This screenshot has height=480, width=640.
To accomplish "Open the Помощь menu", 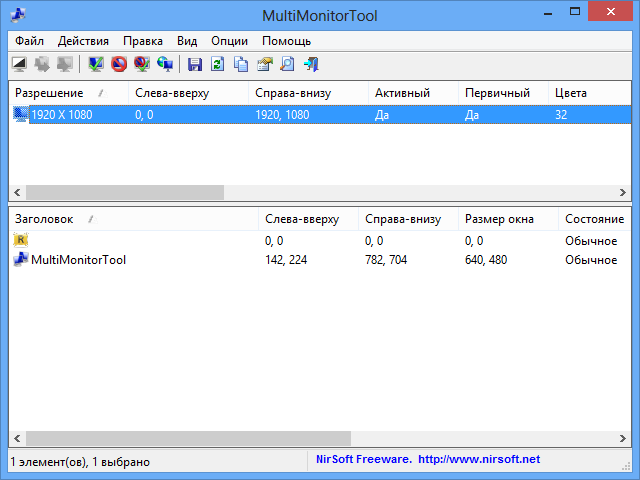I will (x=287, y=41).
